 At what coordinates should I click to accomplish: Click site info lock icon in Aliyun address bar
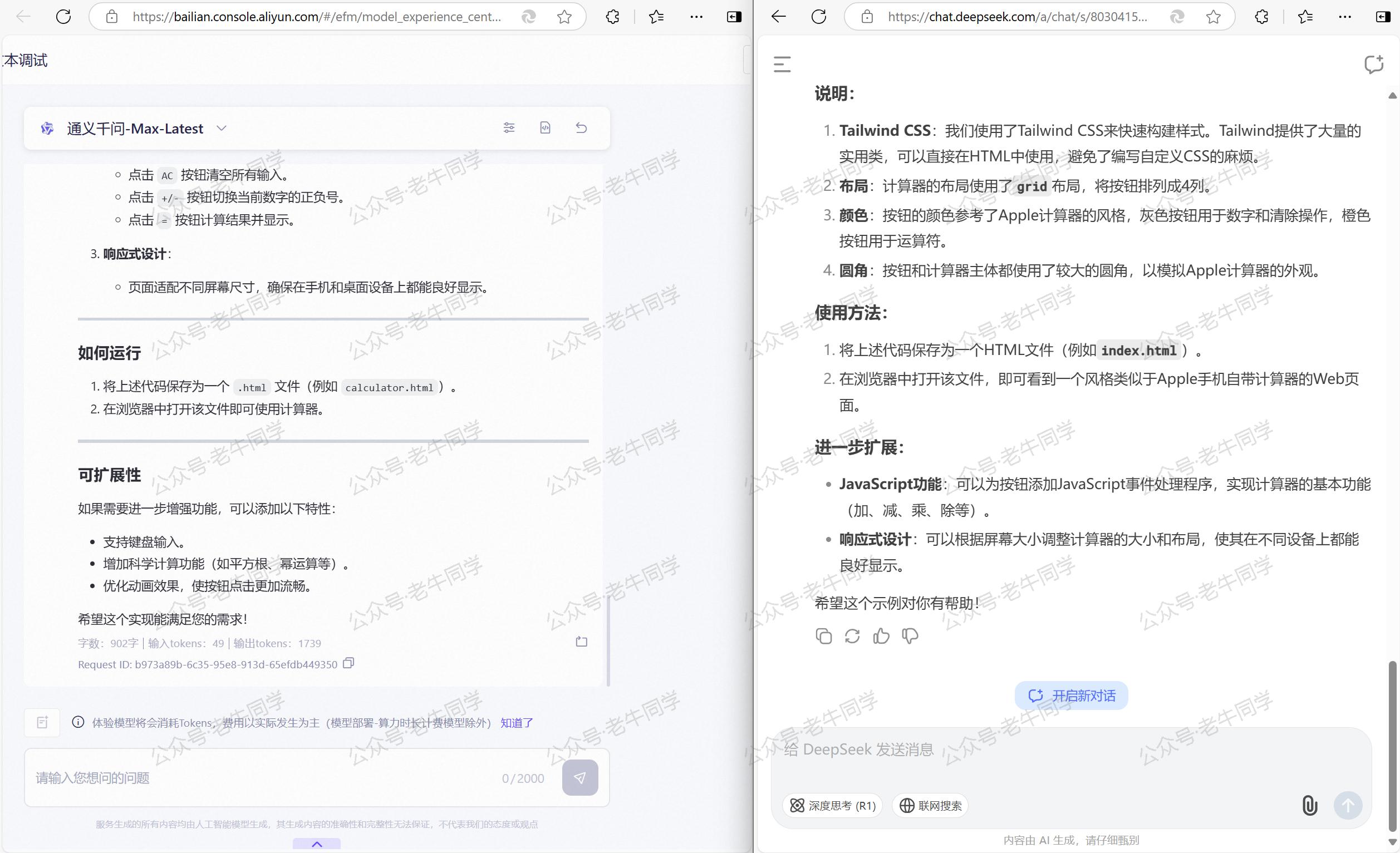(x=112, y=17)
